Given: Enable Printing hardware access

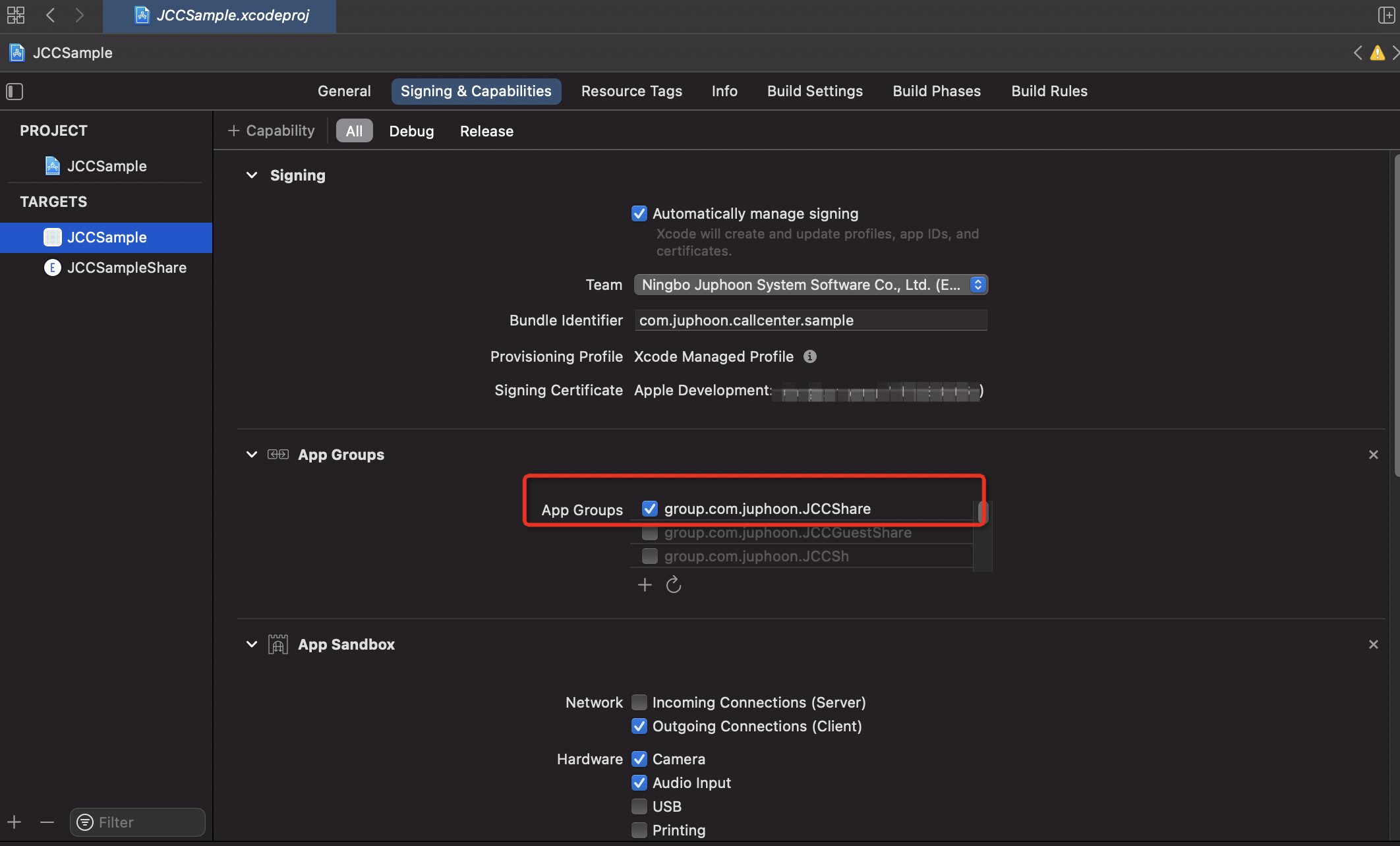Looking at the screenshot, I should tap(639, 830).
